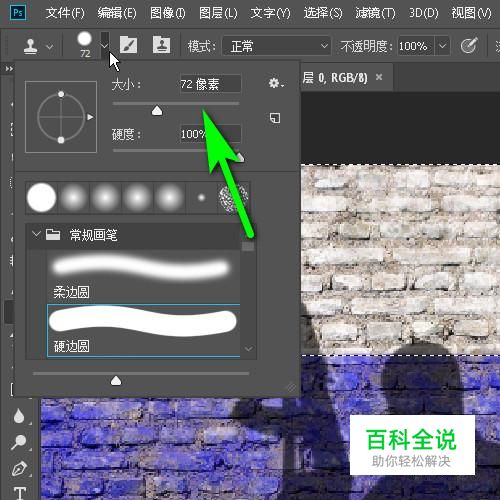Select the 柔边圆 brush preset
The width and height of the screenshot is (500, 500).
pos(143,276)
